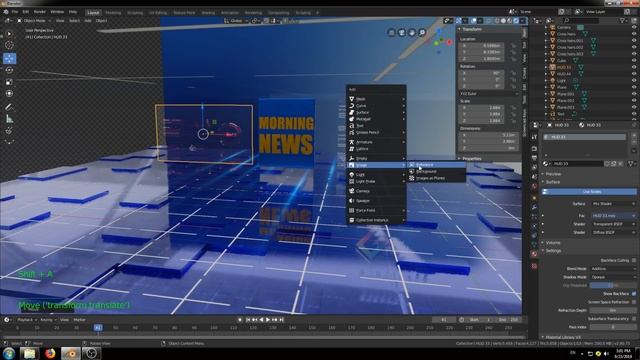Screen dimensions: 640x360
Task: Open the outliner filter funnel icon
Action: point(623,20)
